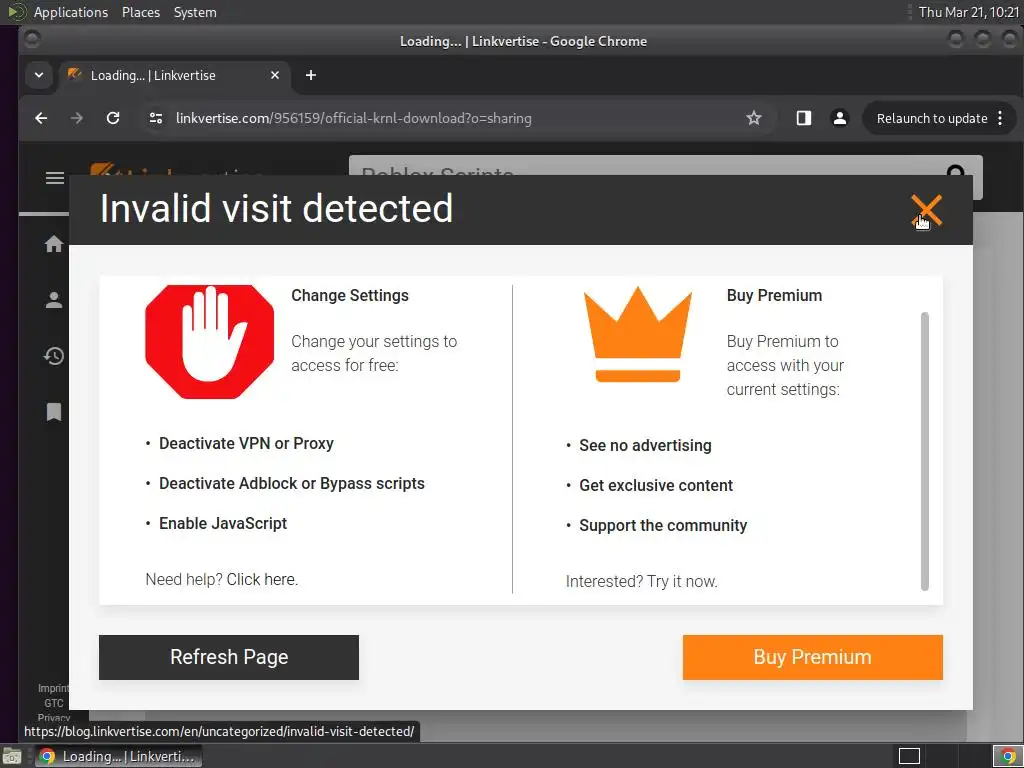Bookmark this page with the star icon
The image size is (1024, 768).
coord(754,118)
